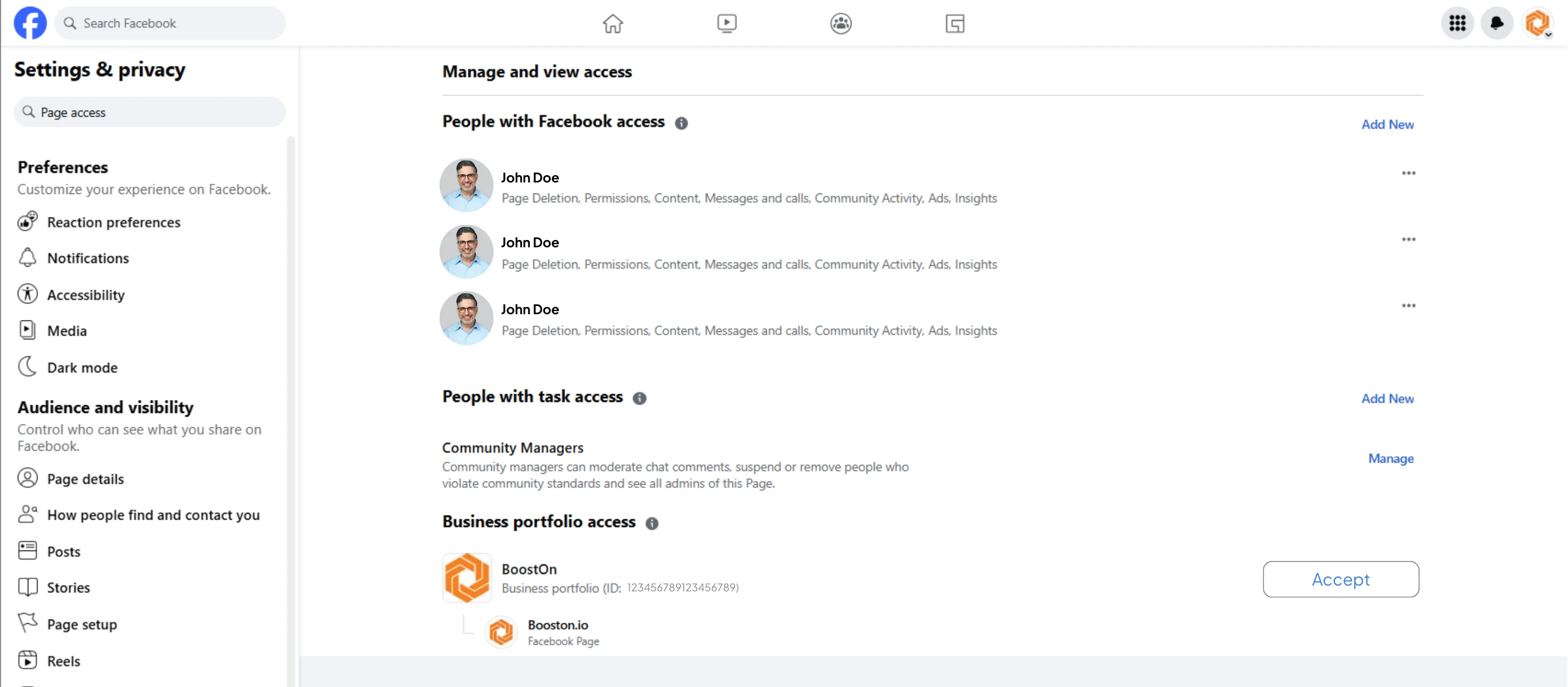This screenshot has height=687, width=1568.
Task: Click the Facebook logo
Action: click(x=30, y=23)
